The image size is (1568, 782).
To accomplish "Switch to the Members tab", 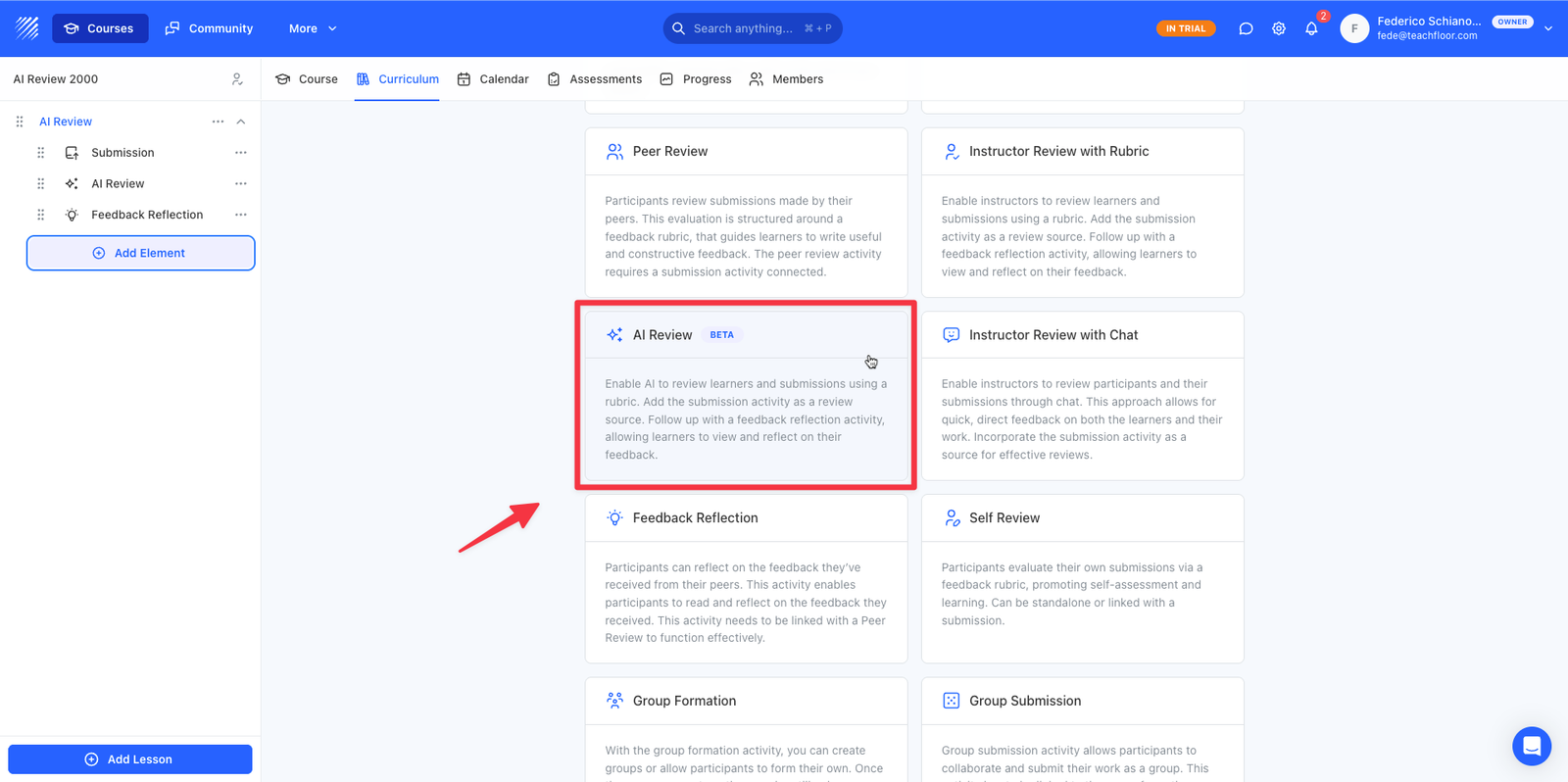I will [x=786, y=79].
